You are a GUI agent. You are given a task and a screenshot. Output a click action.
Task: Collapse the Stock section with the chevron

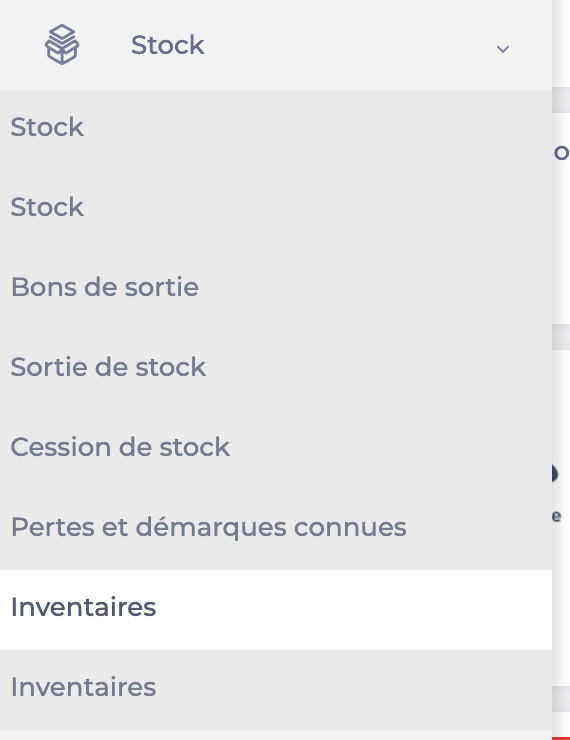pos(503,49)
